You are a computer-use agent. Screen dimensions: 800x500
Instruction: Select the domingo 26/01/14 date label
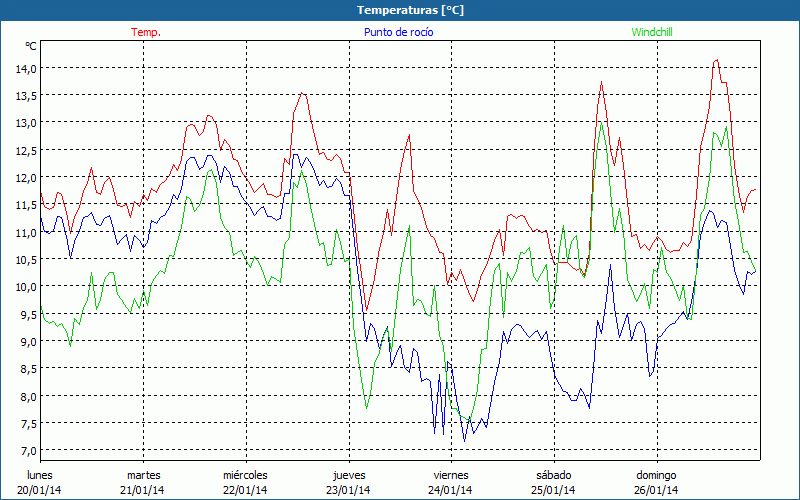(656, 482)
